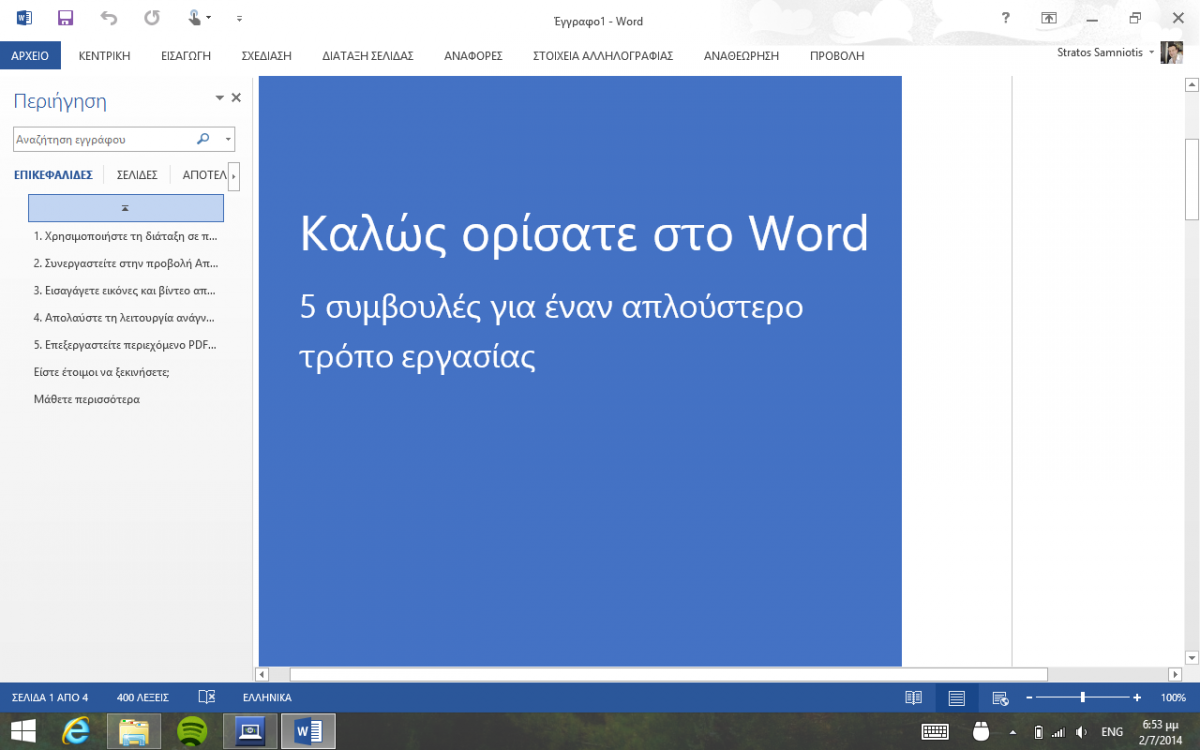
Task: Click the title Καλώς ορίσατε στο Word
Action: click(584, 233)
